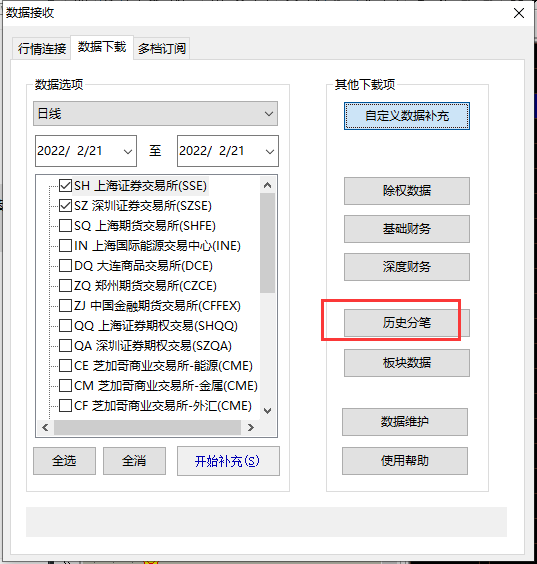The height and width of the screenshot is (564, 537).
Task: Expand the start date picker dropdown arrow
Action: pos(127,151)
